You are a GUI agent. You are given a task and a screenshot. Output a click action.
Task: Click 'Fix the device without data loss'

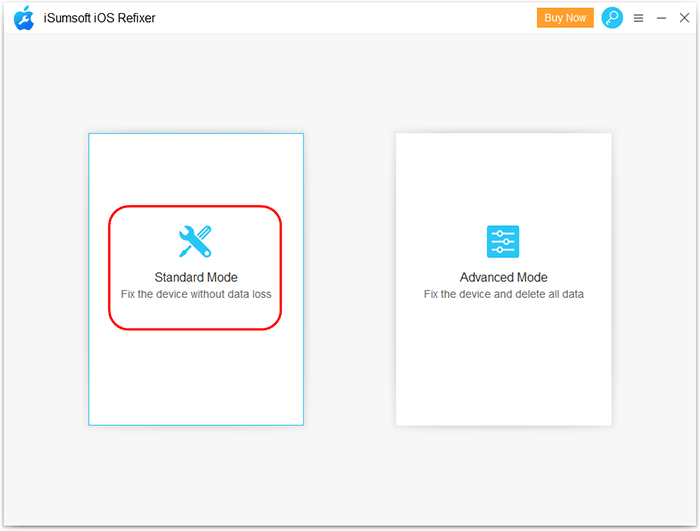196,294
